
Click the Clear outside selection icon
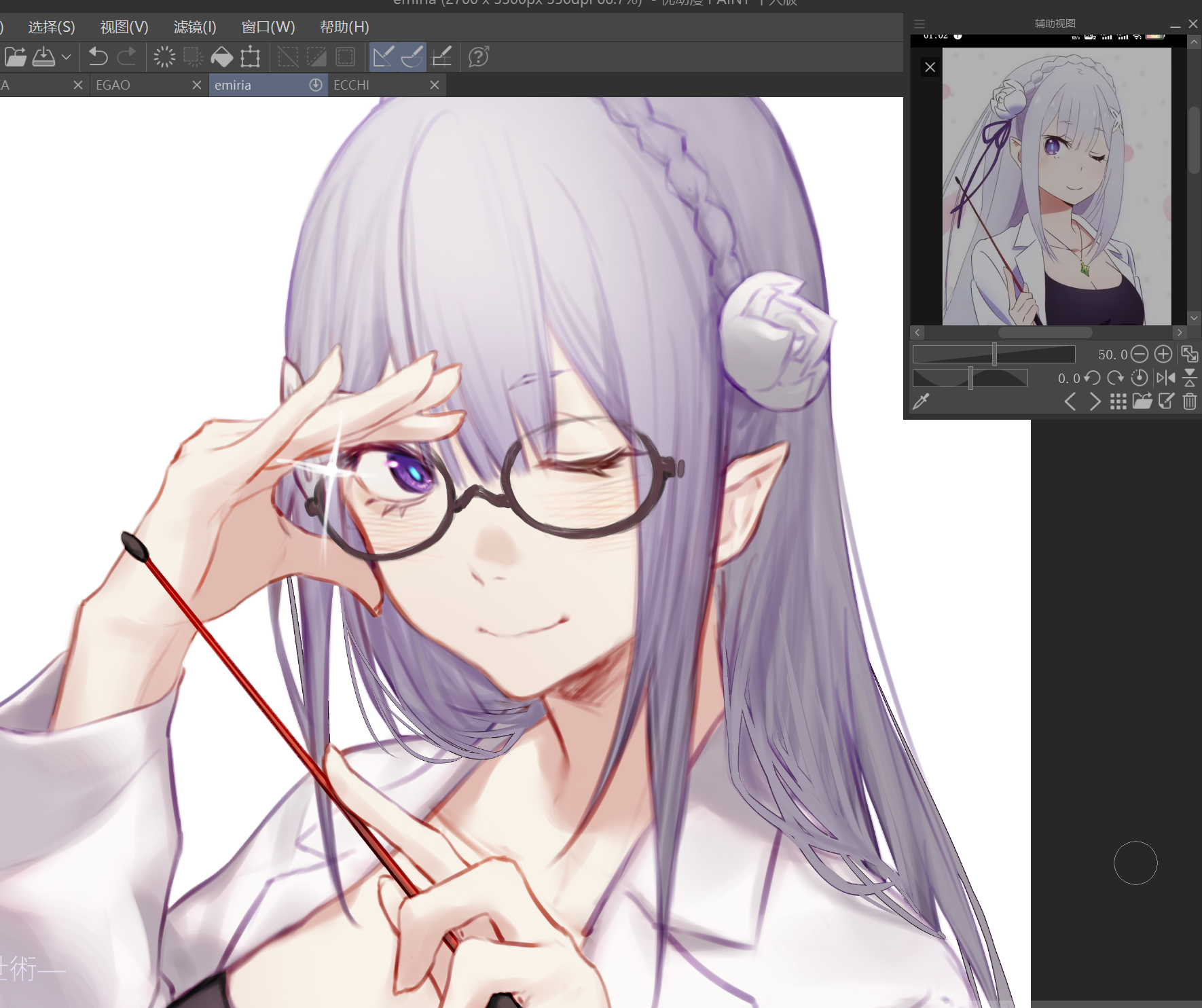pos(194,57)
